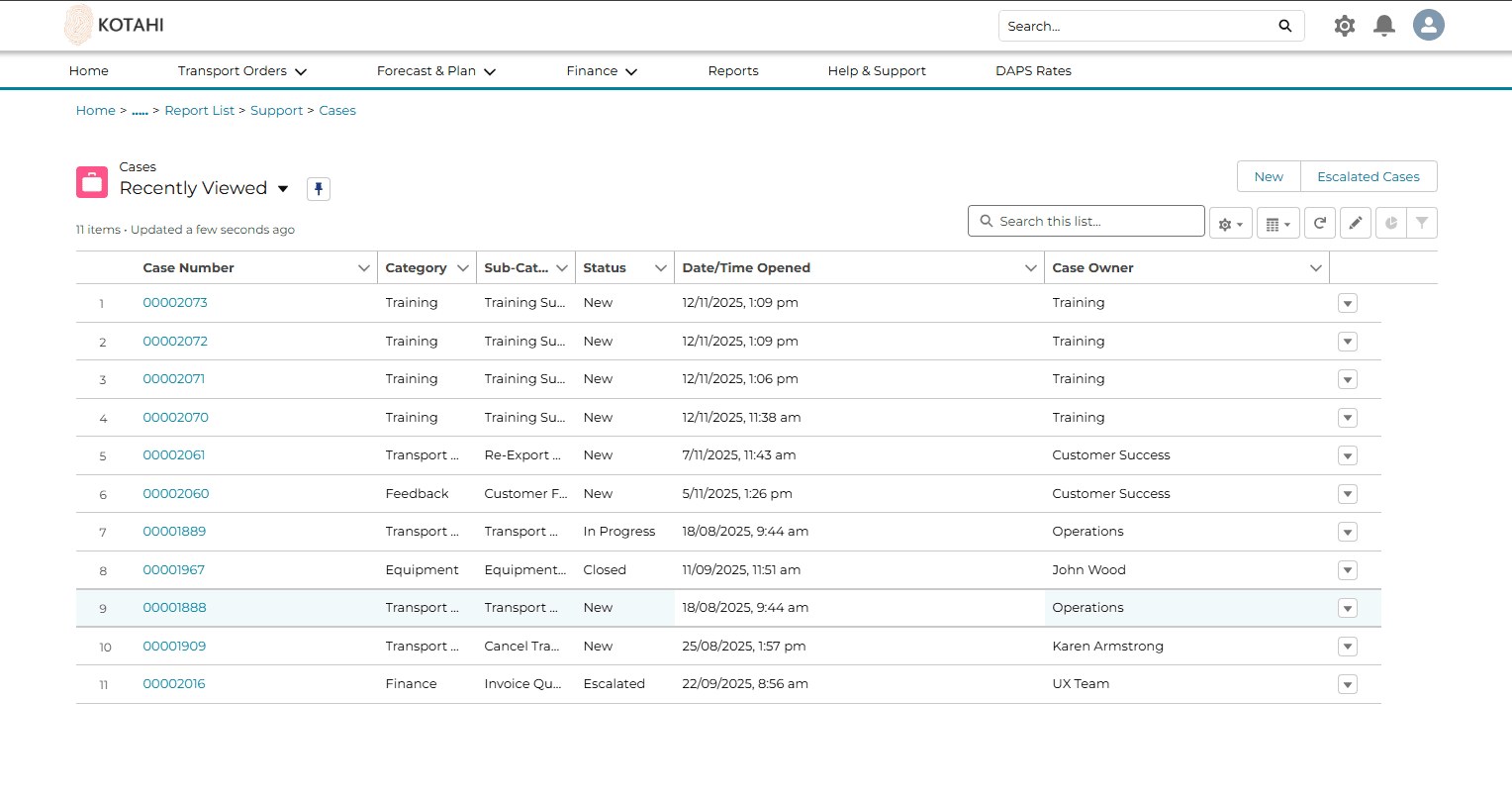Open row actions for case 00002072

pos(1347,342)
